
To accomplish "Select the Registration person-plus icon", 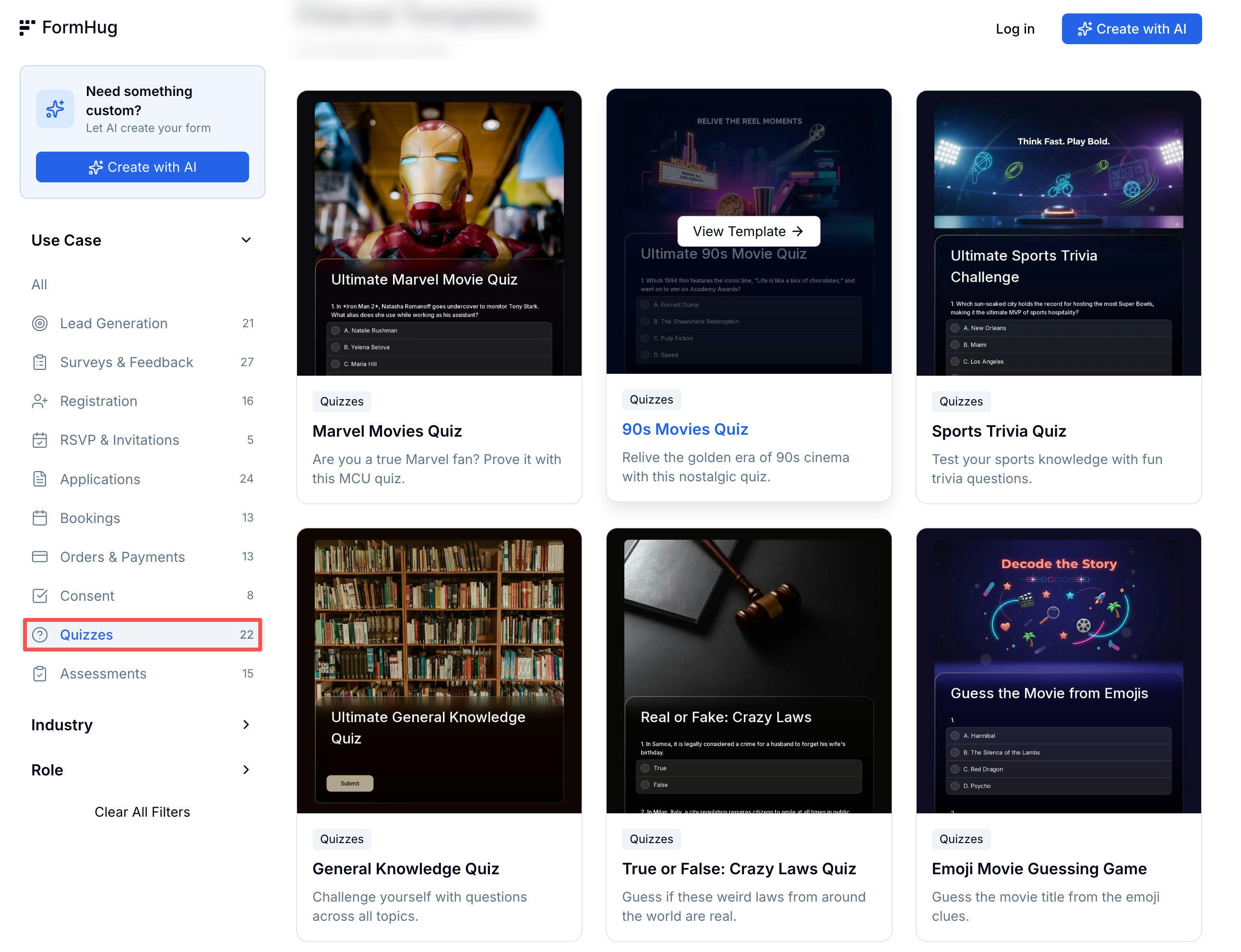I will click(40, 401).
